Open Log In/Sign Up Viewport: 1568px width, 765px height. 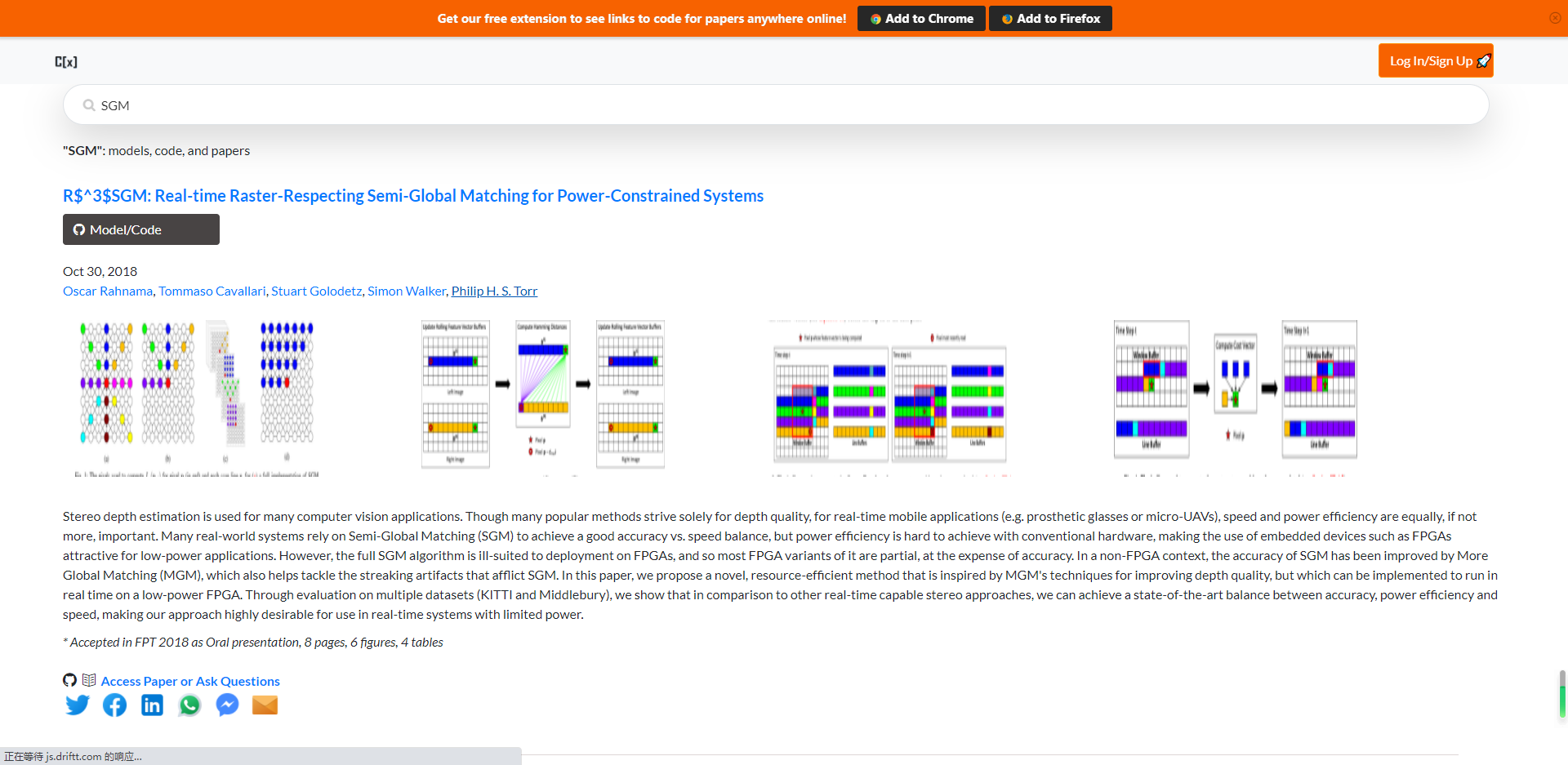(1436, 60)
